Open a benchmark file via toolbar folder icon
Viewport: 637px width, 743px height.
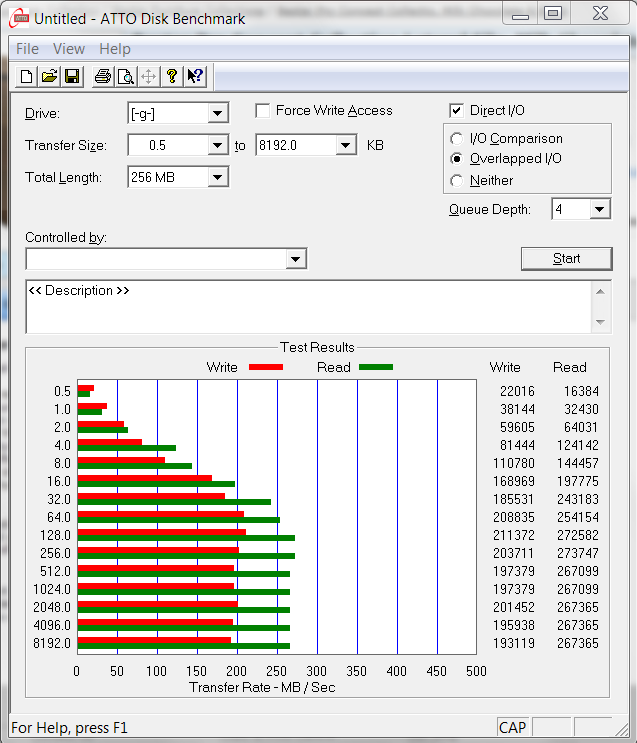[x=49, y=77]
